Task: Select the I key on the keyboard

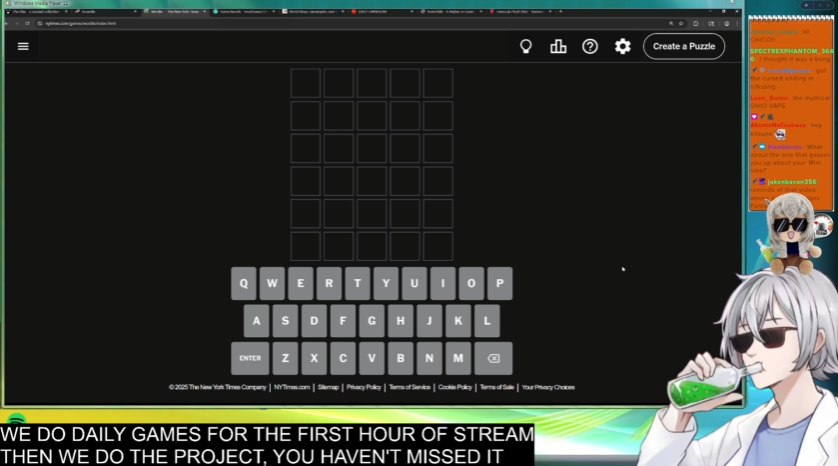Action: [x=443, y=283]
